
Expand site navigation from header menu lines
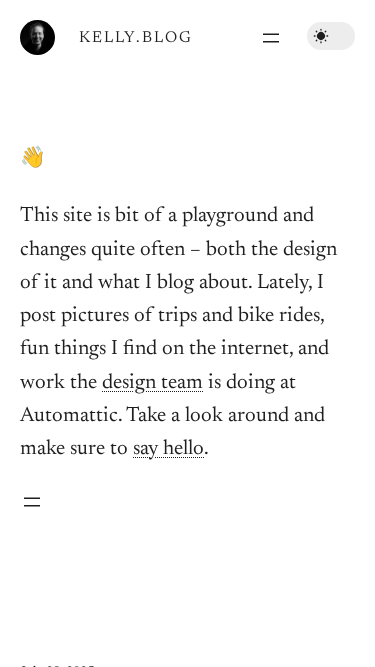pos(271,38)
